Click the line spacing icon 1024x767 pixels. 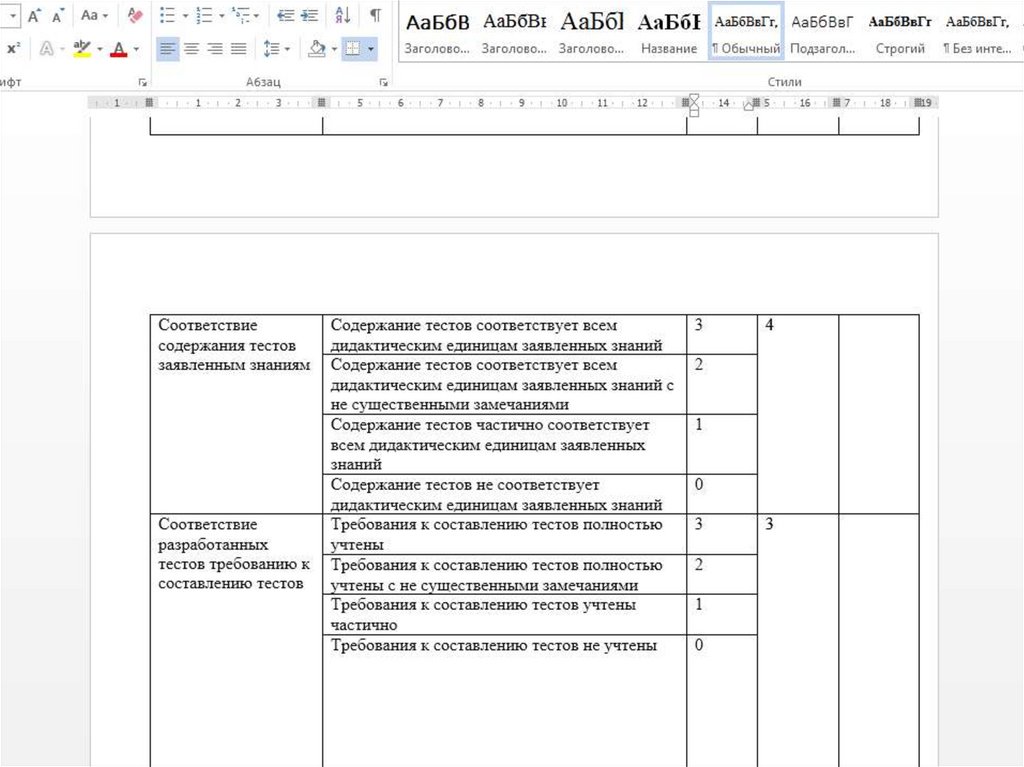click(x=271, y=48)
